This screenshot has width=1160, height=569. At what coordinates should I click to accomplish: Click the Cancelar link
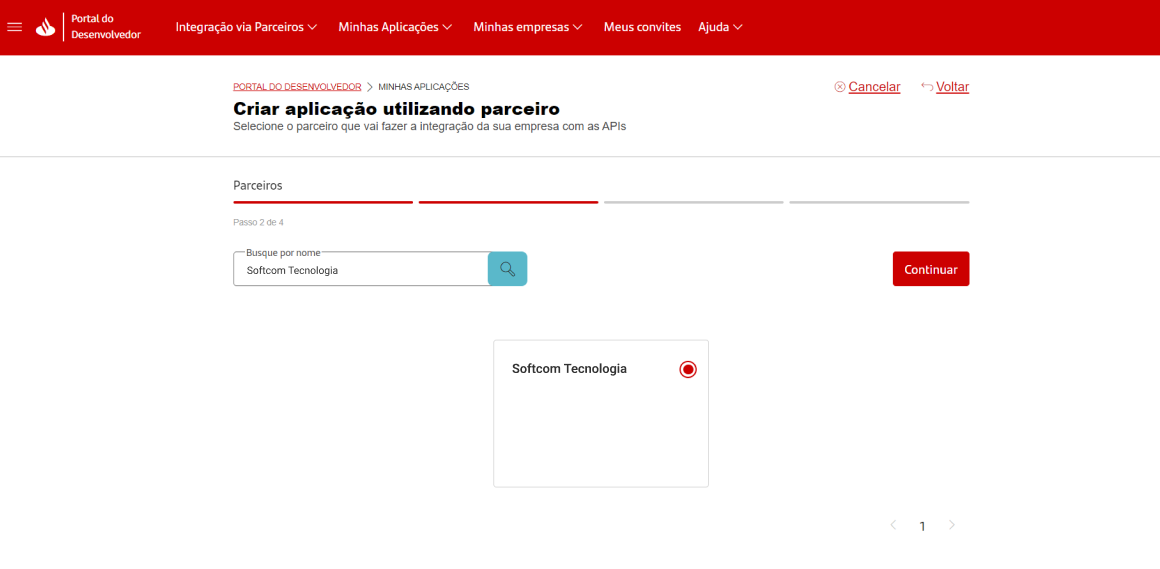coord(874,87)
